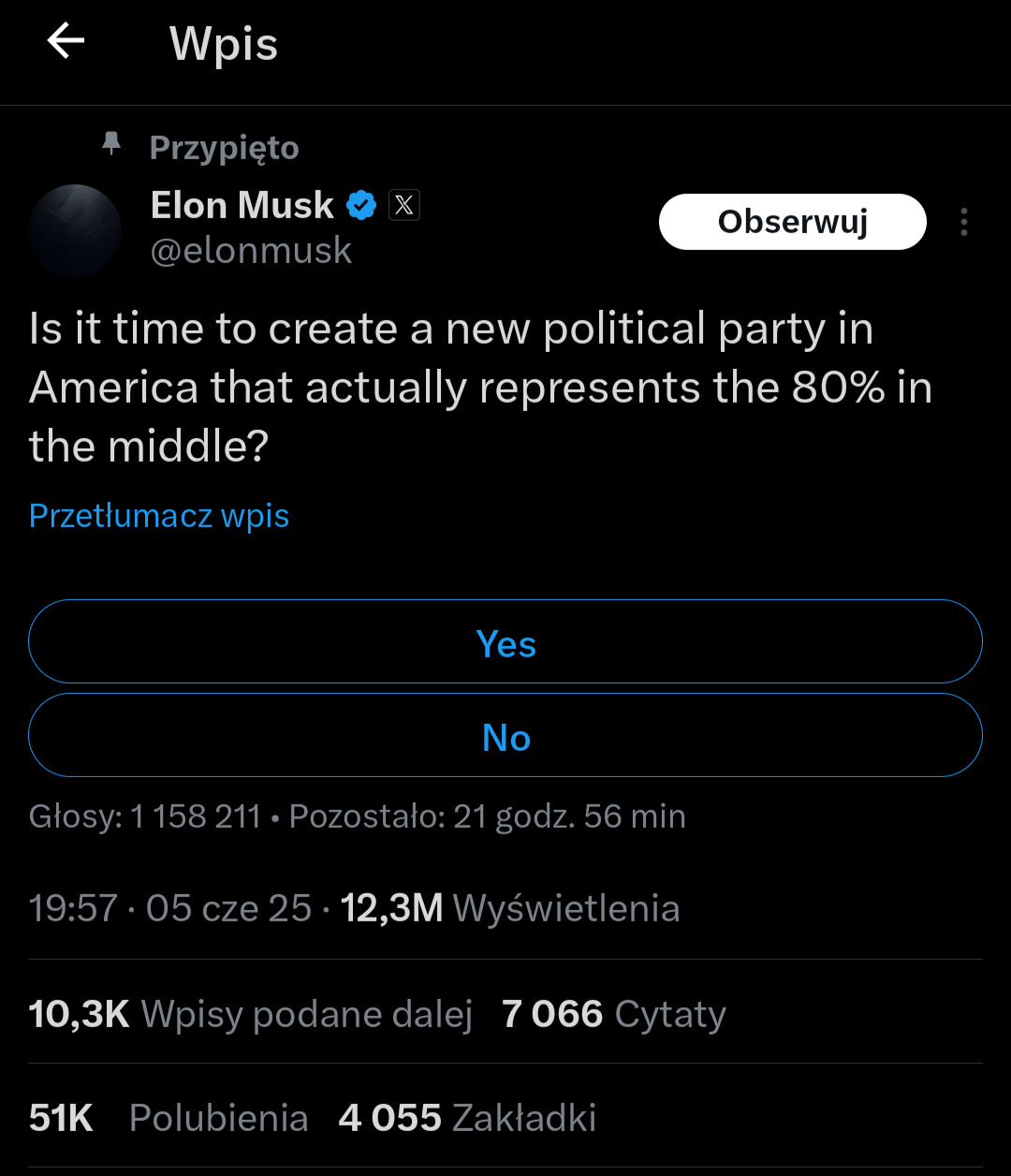Open the three-dot more options menu

click(x=963, y=223)
